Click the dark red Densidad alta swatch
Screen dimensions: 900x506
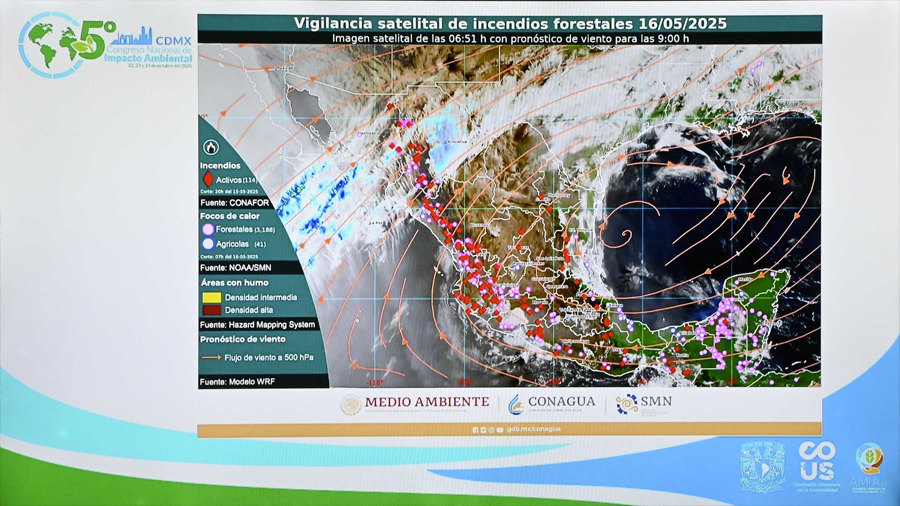(x=211, y=310)
